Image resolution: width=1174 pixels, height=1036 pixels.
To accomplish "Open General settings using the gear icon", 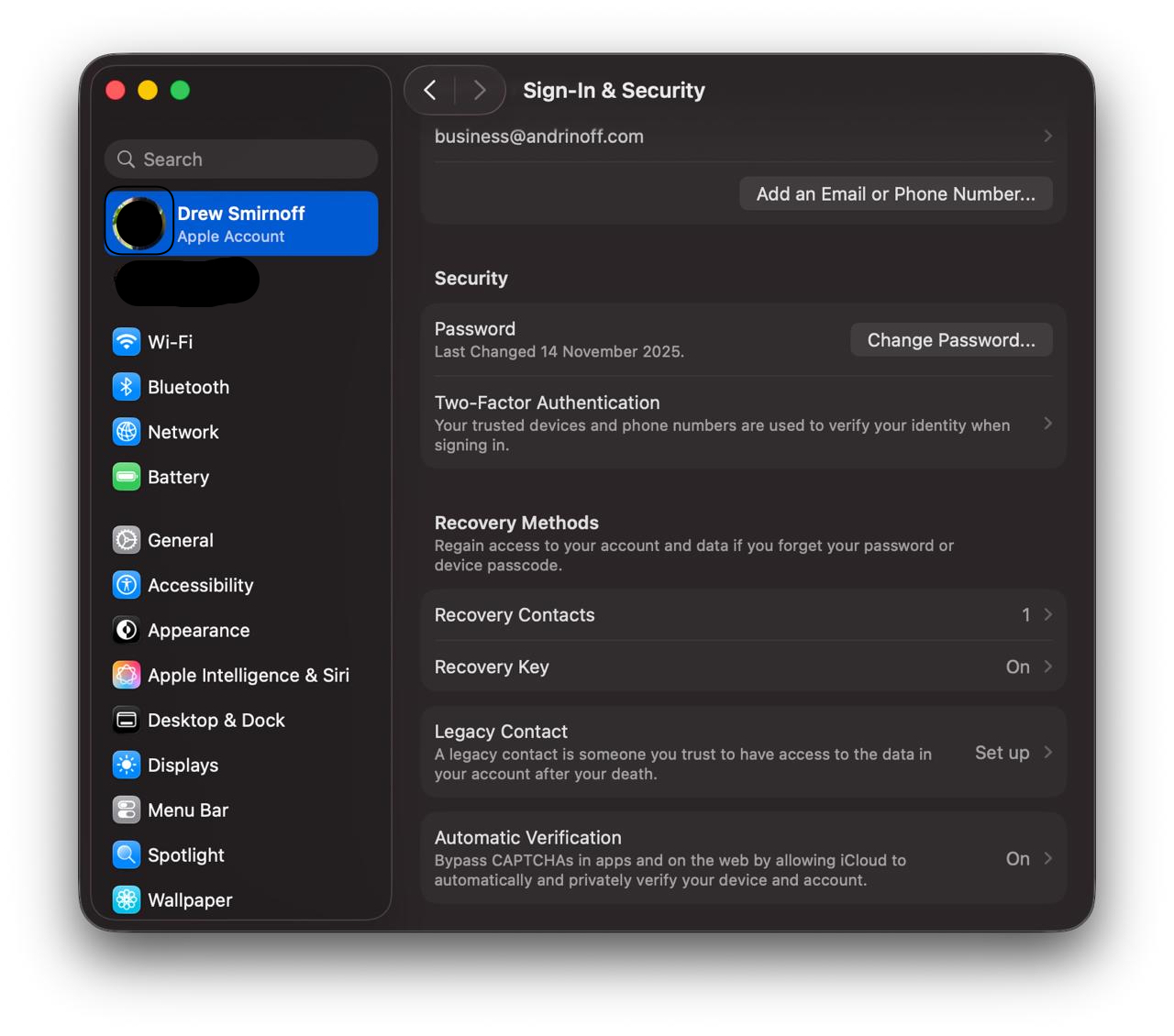I will click(126, 539).
